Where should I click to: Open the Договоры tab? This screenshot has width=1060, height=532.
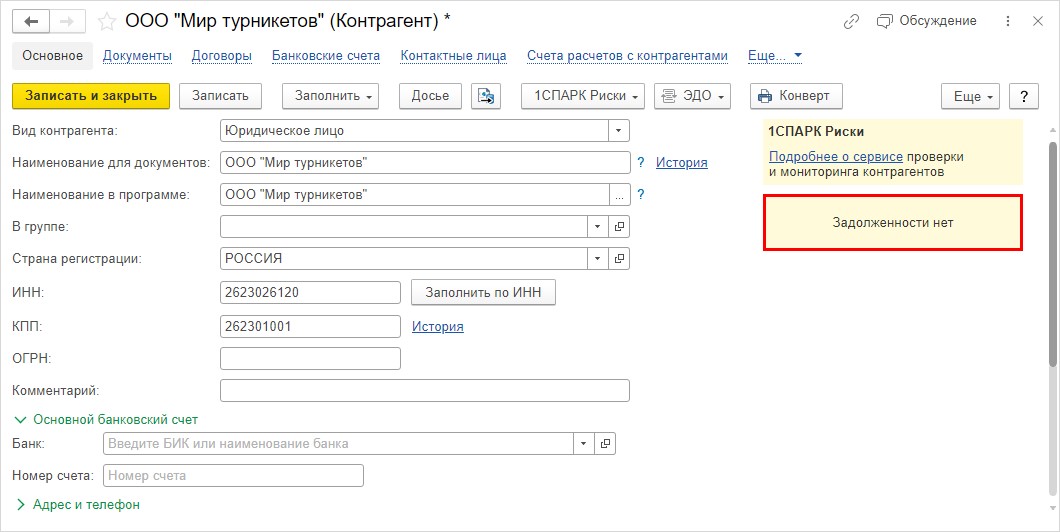pyautogui.click(x=222, y=55)
